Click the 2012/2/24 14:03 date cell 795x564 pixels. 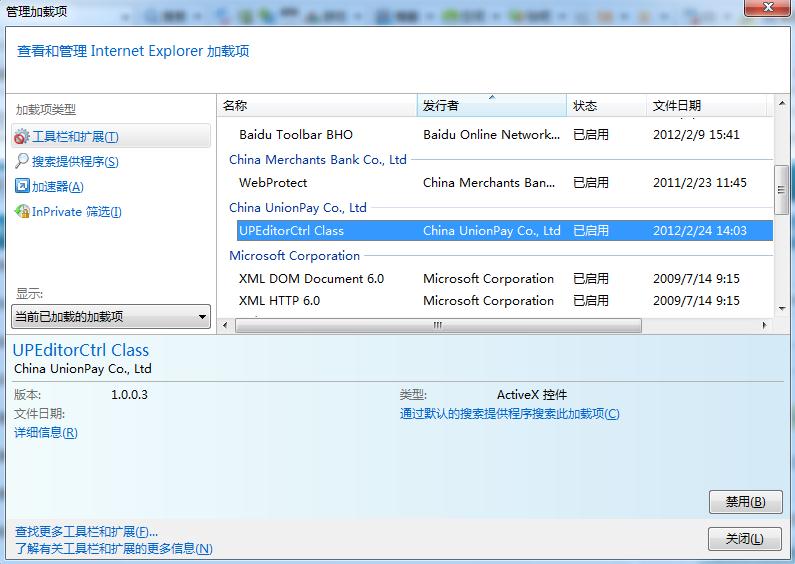[700, 230]
